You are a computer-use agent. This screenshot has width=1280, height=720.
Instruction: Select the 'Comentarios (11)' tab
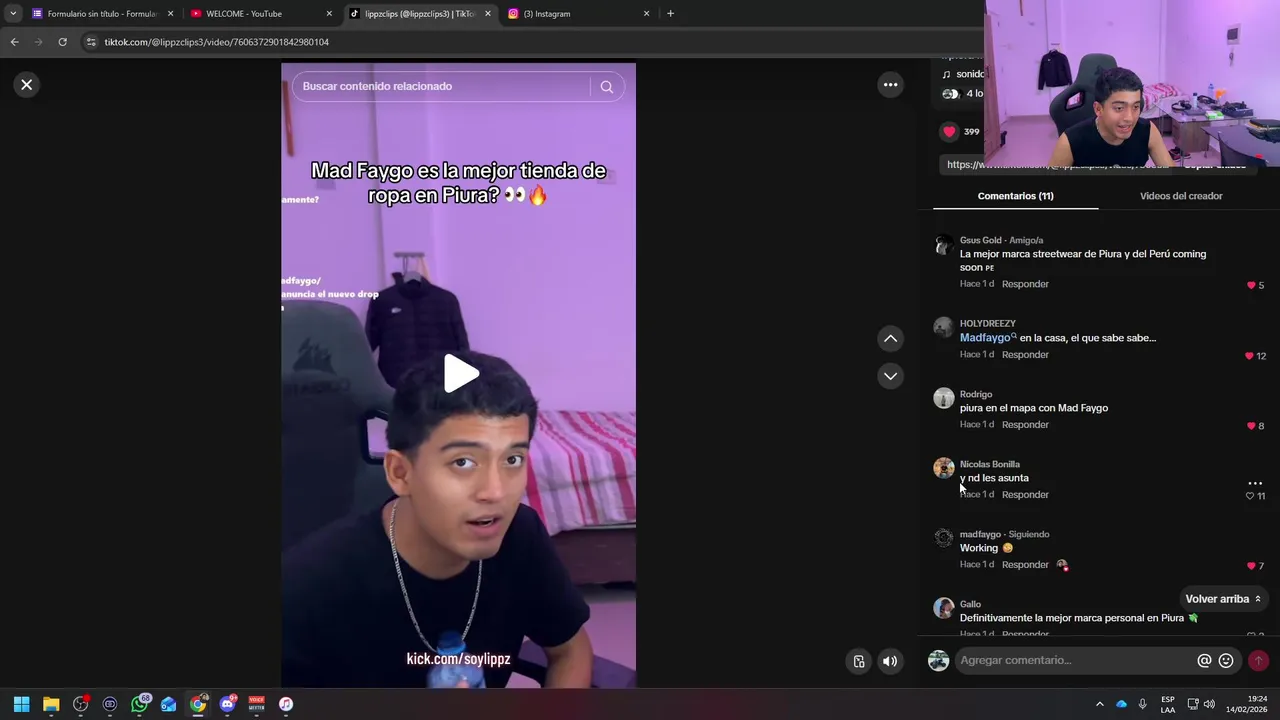(x=1015, y=196)
